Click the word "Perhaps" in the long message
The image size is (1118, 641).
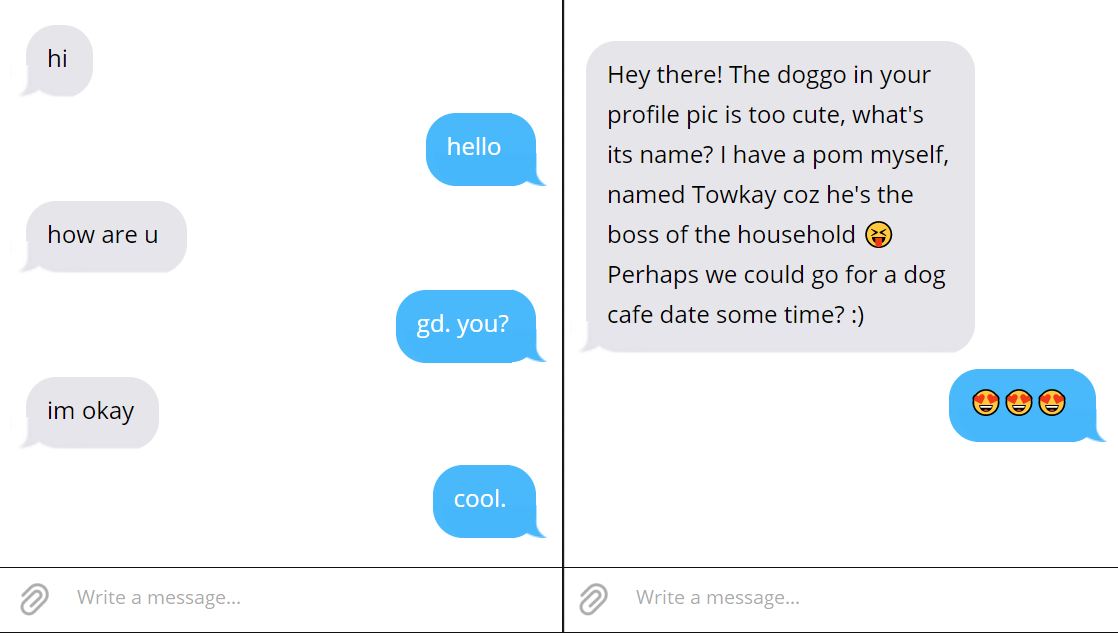pos(650,275)
